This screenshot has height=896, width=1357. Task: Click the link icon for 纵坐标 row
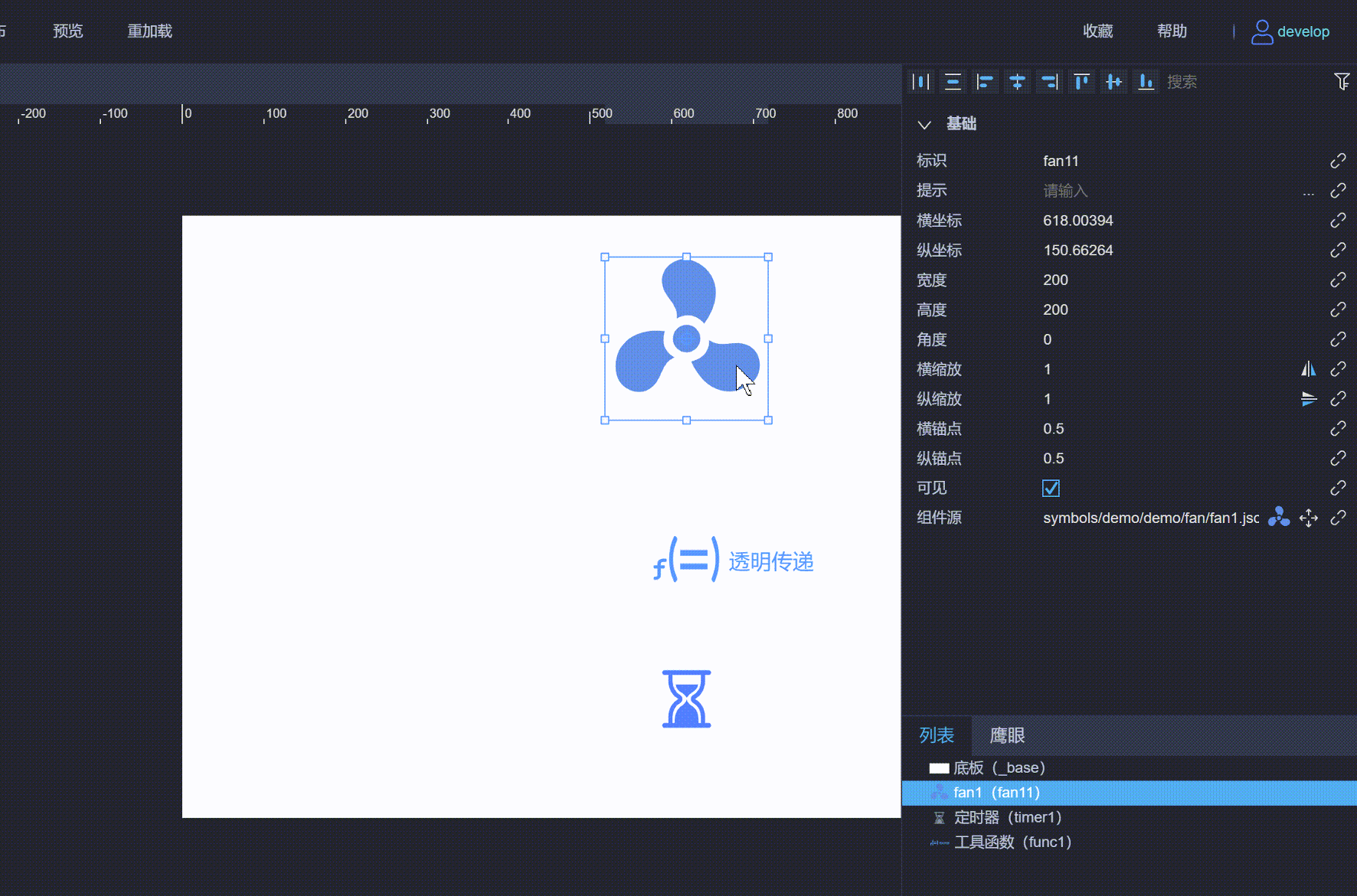tap(1338, 250)
